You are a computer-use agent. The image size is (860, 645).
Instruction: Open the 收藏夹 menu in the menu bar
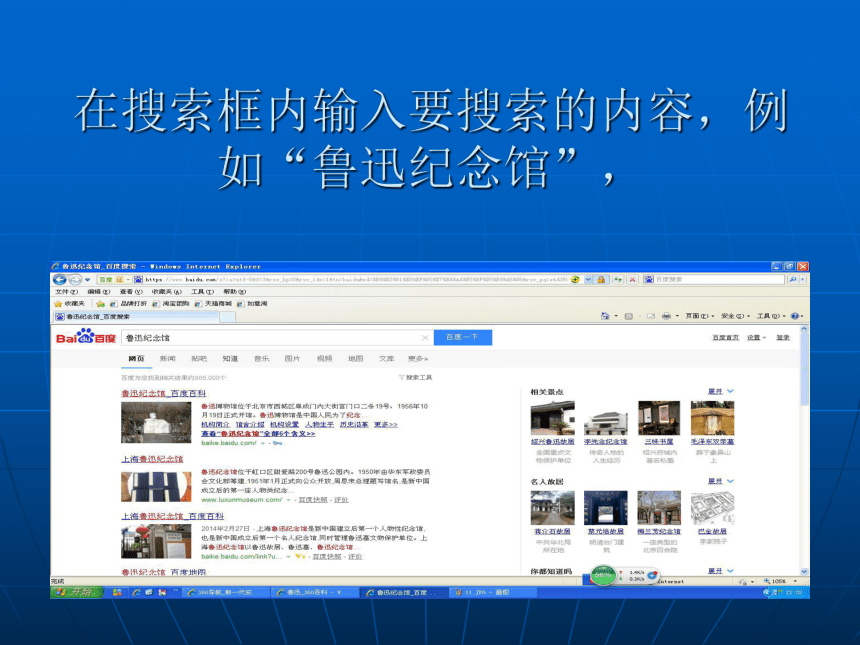tap(166, 292)
